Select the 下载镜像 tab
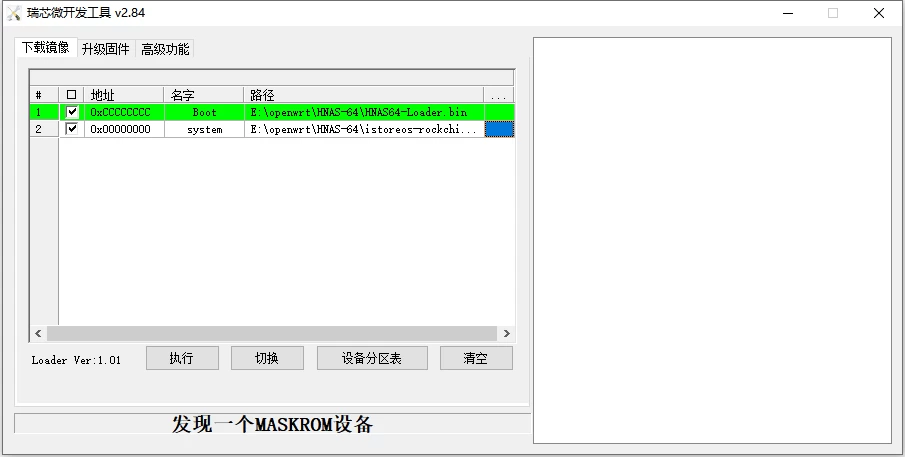Screen dimensions: 905x457 click(x=46, y=47)
